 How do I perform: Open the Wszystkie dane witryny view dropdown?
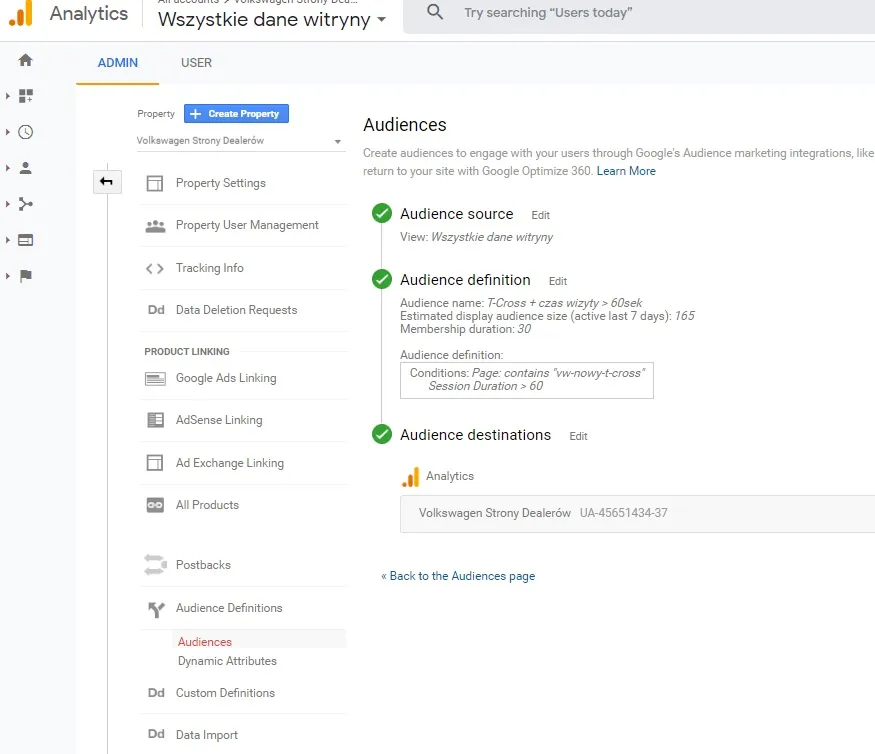point(272,20)
